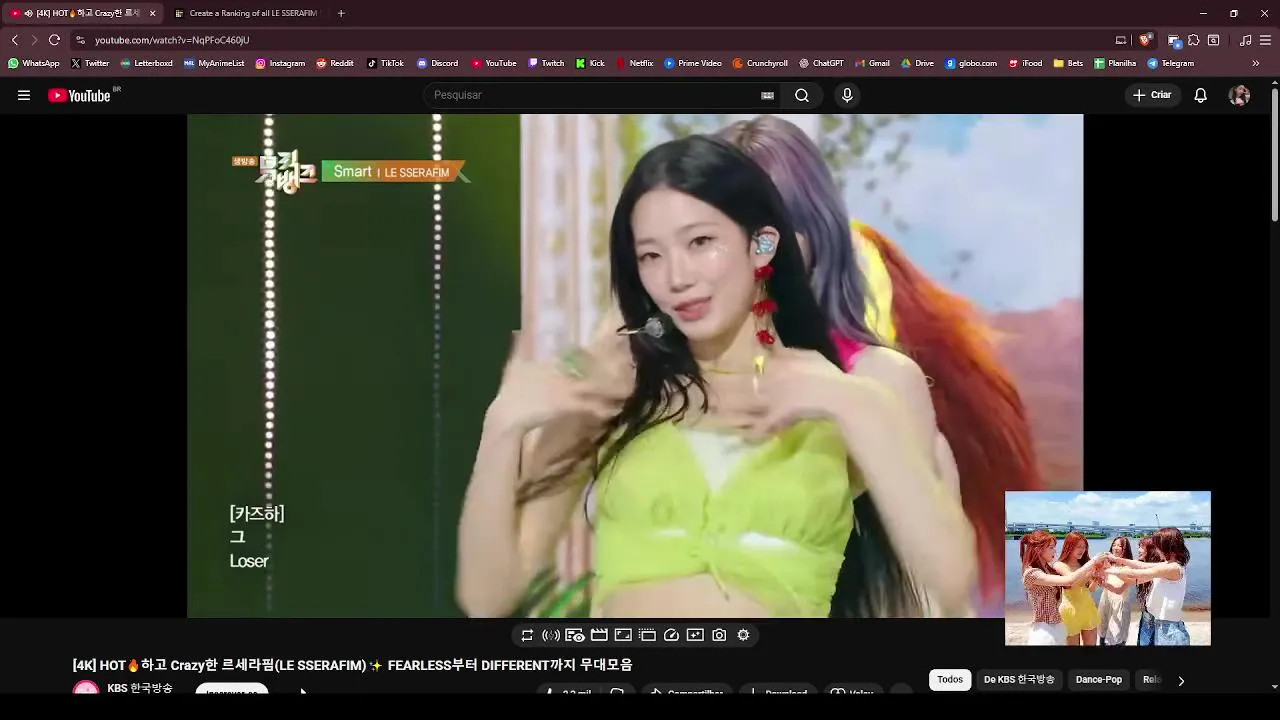Image resolution: width=1280 pixels, height=720 pixels.
Task: Start voice search with the microphone
Action: (847, 95)
